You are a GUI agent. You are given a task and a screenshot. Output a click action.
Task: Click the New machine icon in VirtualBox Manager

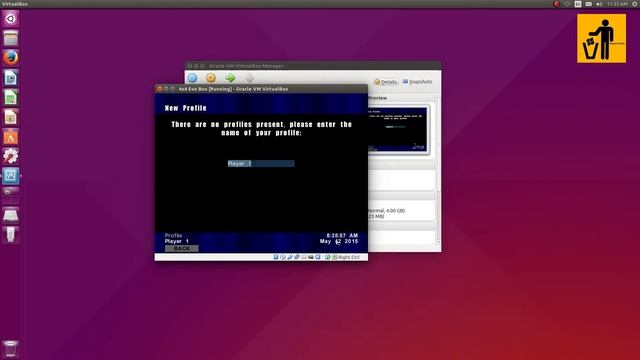pos(192,78)
